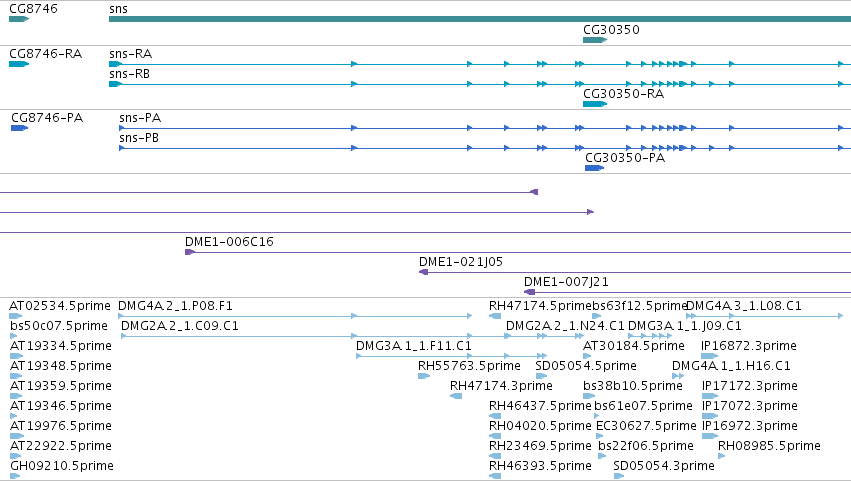Select the RH46437.5prime EST label
The width and height of the screenshot is (851, 481).
tap(540, 406)
